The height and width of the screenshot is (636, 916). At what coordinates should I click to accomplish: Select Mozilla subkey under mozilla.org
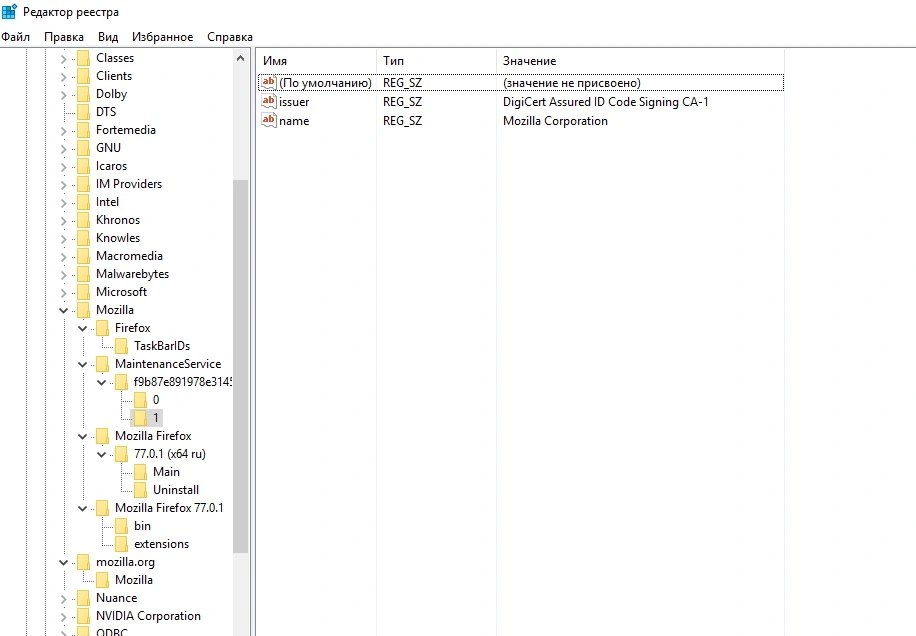point(134,580)
